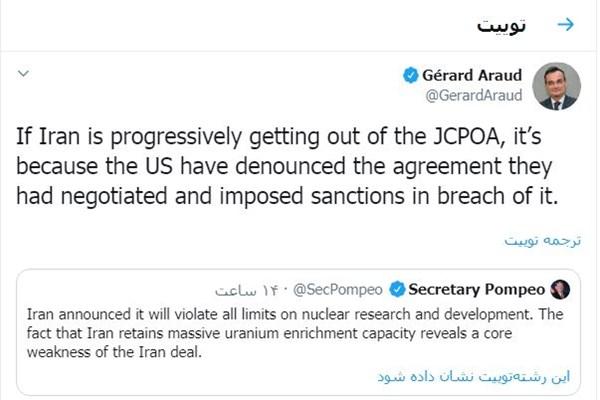Click the back arrow in the header

click(x=566, y=24)
